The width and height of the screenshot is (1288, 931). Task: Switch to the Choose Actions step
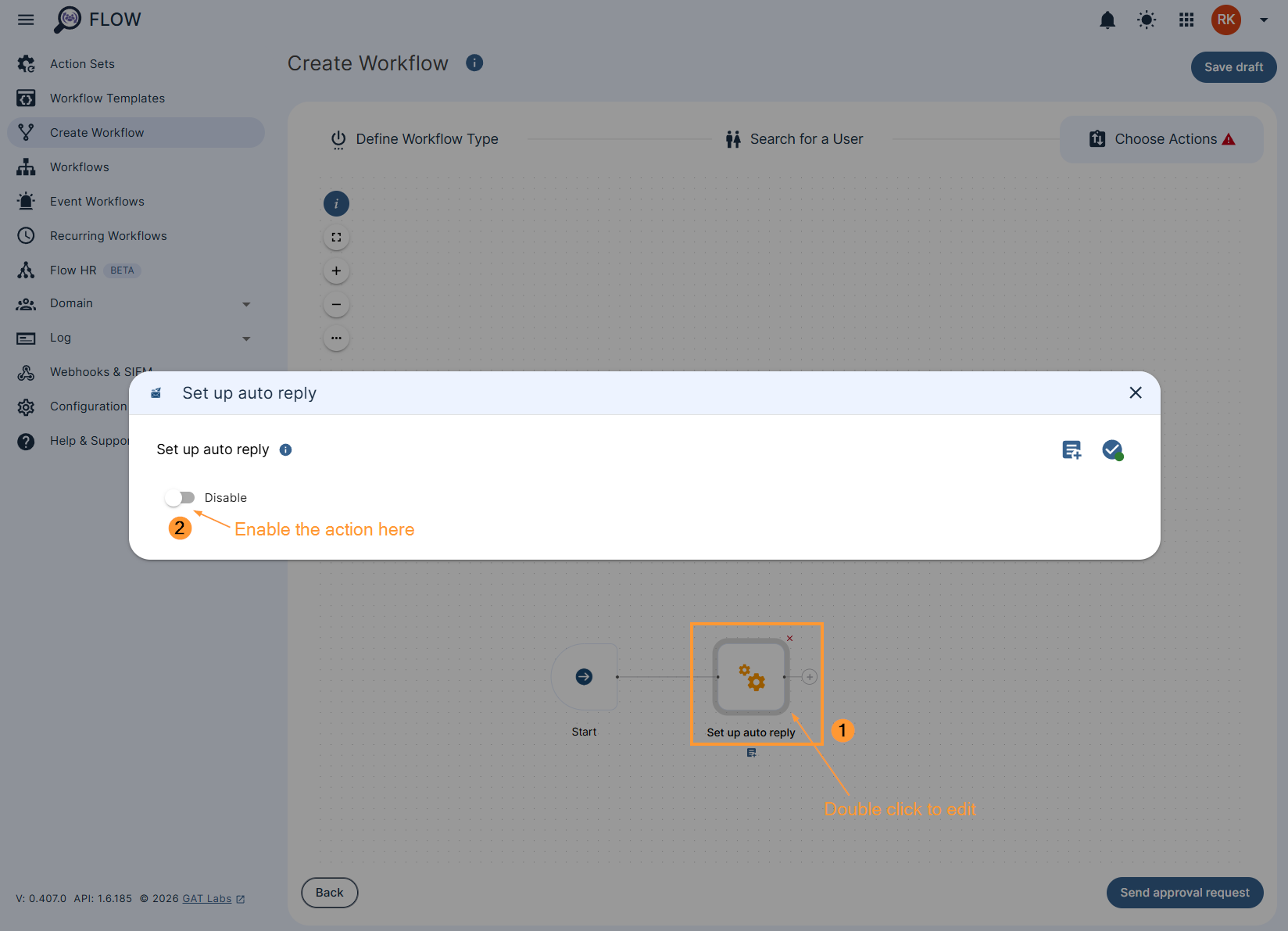[x=1161, y=138]
